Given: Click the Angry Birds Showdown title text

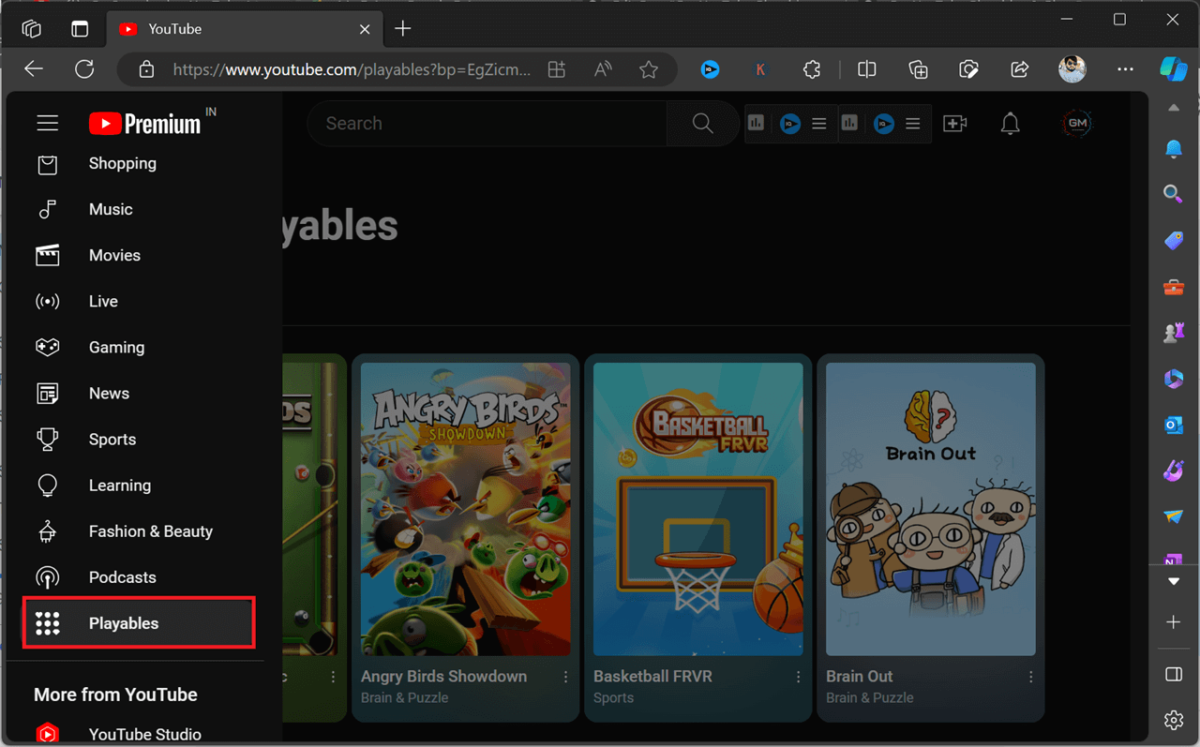Looking at the screenshot, I should coord(444,677).
